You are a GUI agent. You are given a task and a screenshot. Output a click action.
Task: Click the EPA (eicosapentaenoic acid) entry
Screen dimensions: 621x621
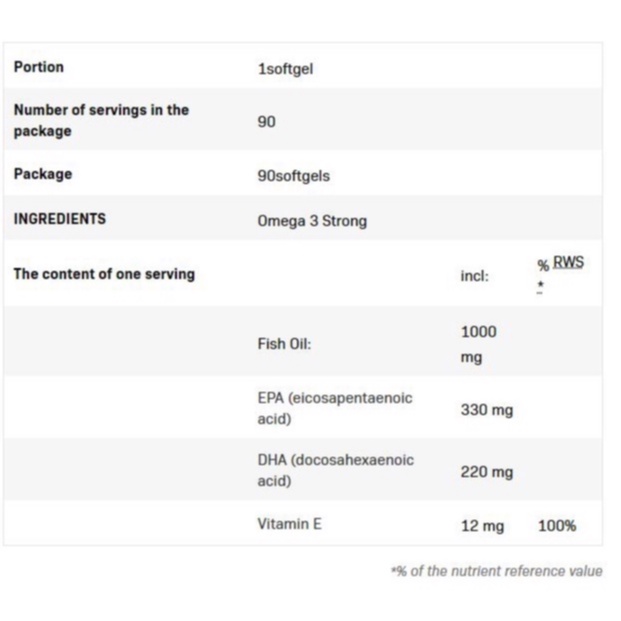334,408
